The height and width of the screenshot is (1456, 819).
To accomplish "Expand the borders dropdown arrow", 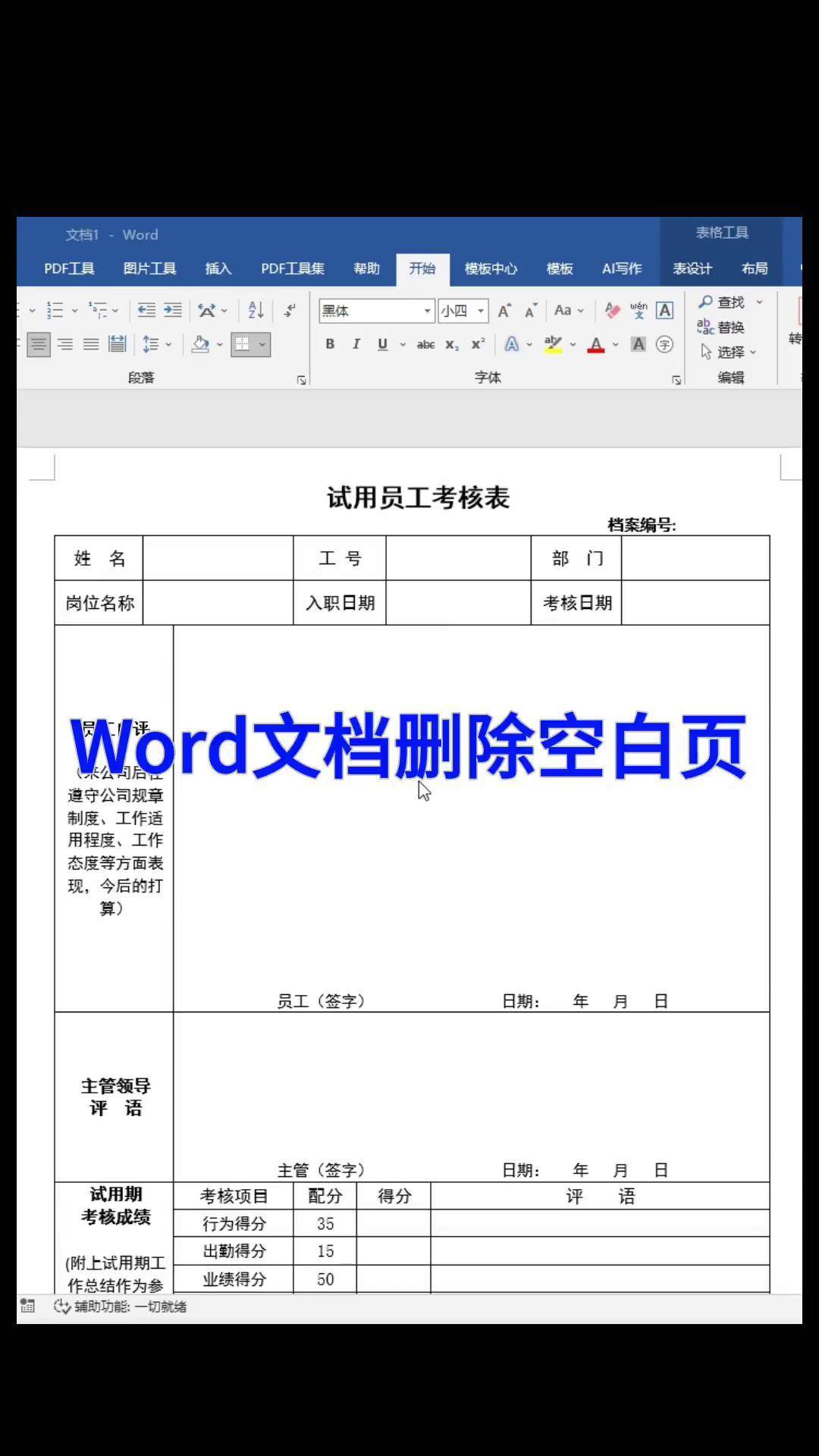I will [x=262, y=345].
